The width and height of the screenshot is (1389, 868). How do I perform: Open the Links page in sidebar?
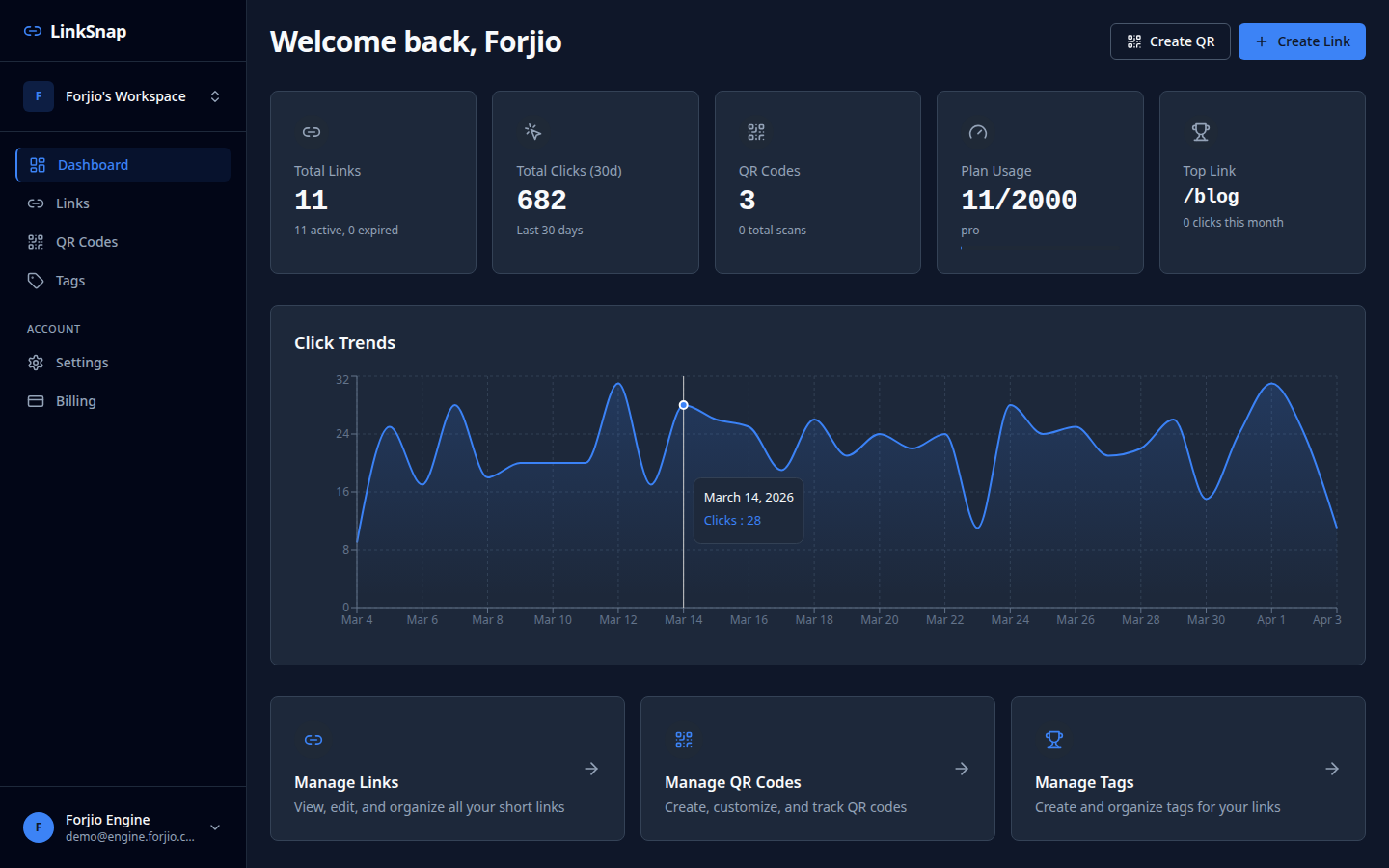(x=72, y=203)
